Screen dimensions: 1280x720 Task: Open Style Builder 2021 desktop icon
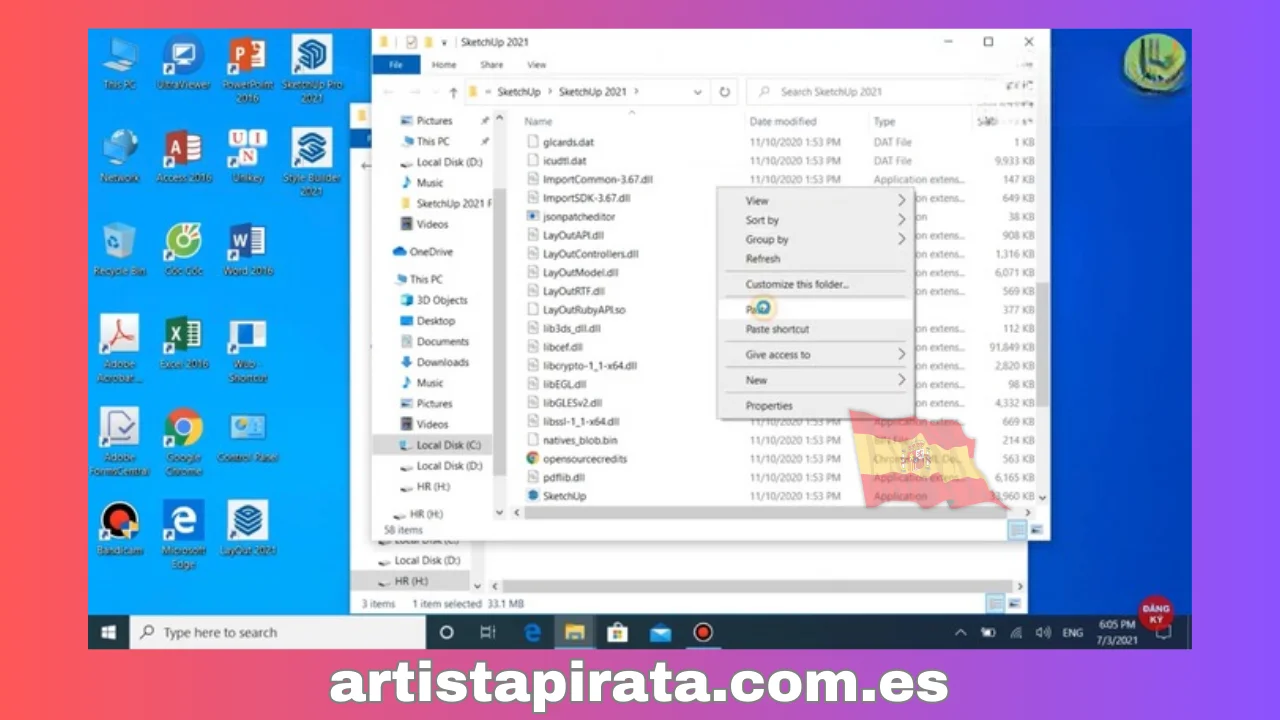pyautogui.click(x=311, y=162)
